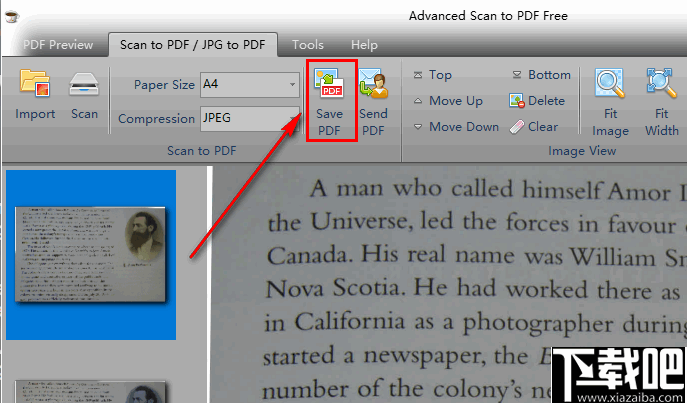The image size is (687, 403).
Task: Delete the selected image
Action: [x=537, y=101]
